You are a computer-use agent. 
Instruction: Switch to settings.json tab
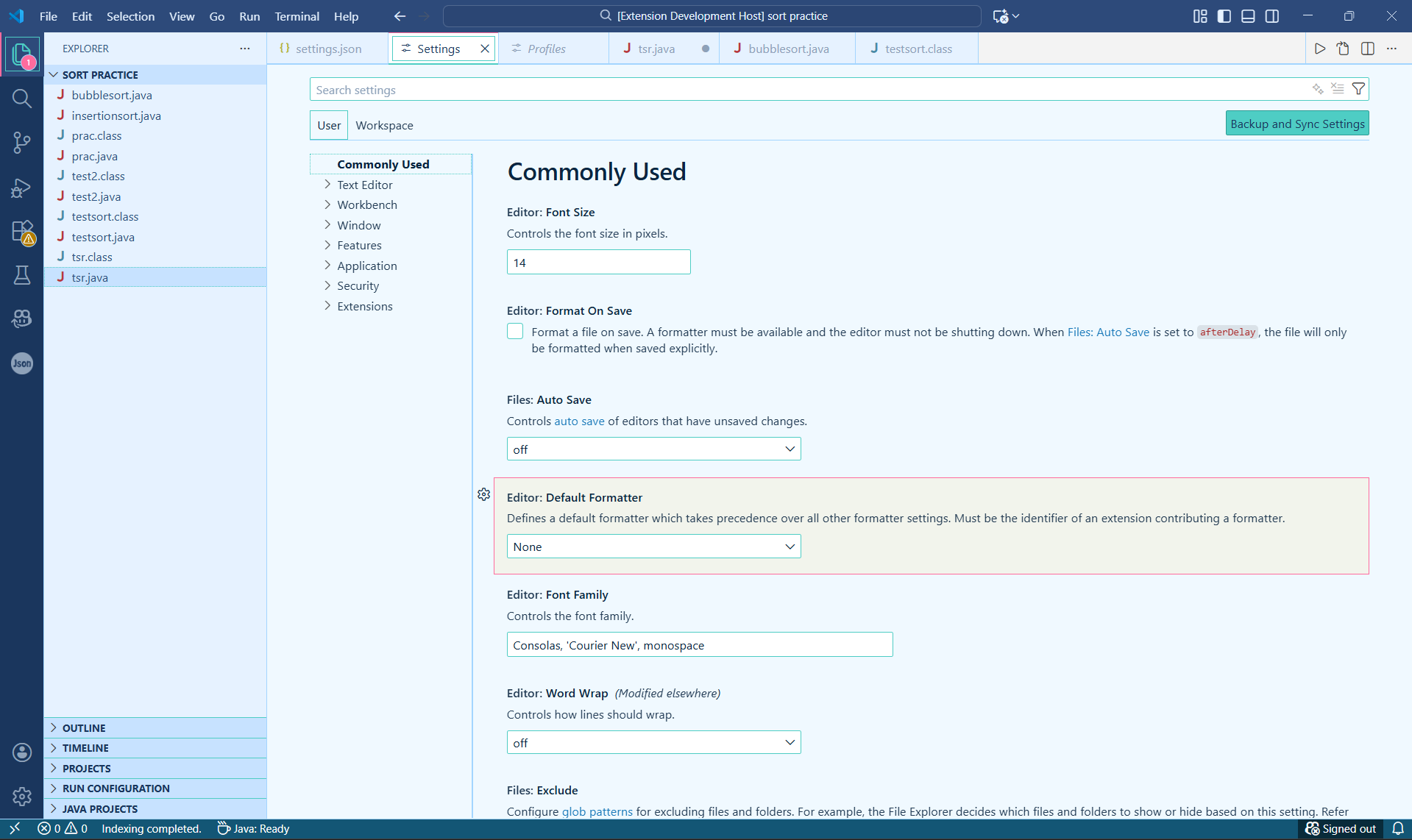(327, 49)
